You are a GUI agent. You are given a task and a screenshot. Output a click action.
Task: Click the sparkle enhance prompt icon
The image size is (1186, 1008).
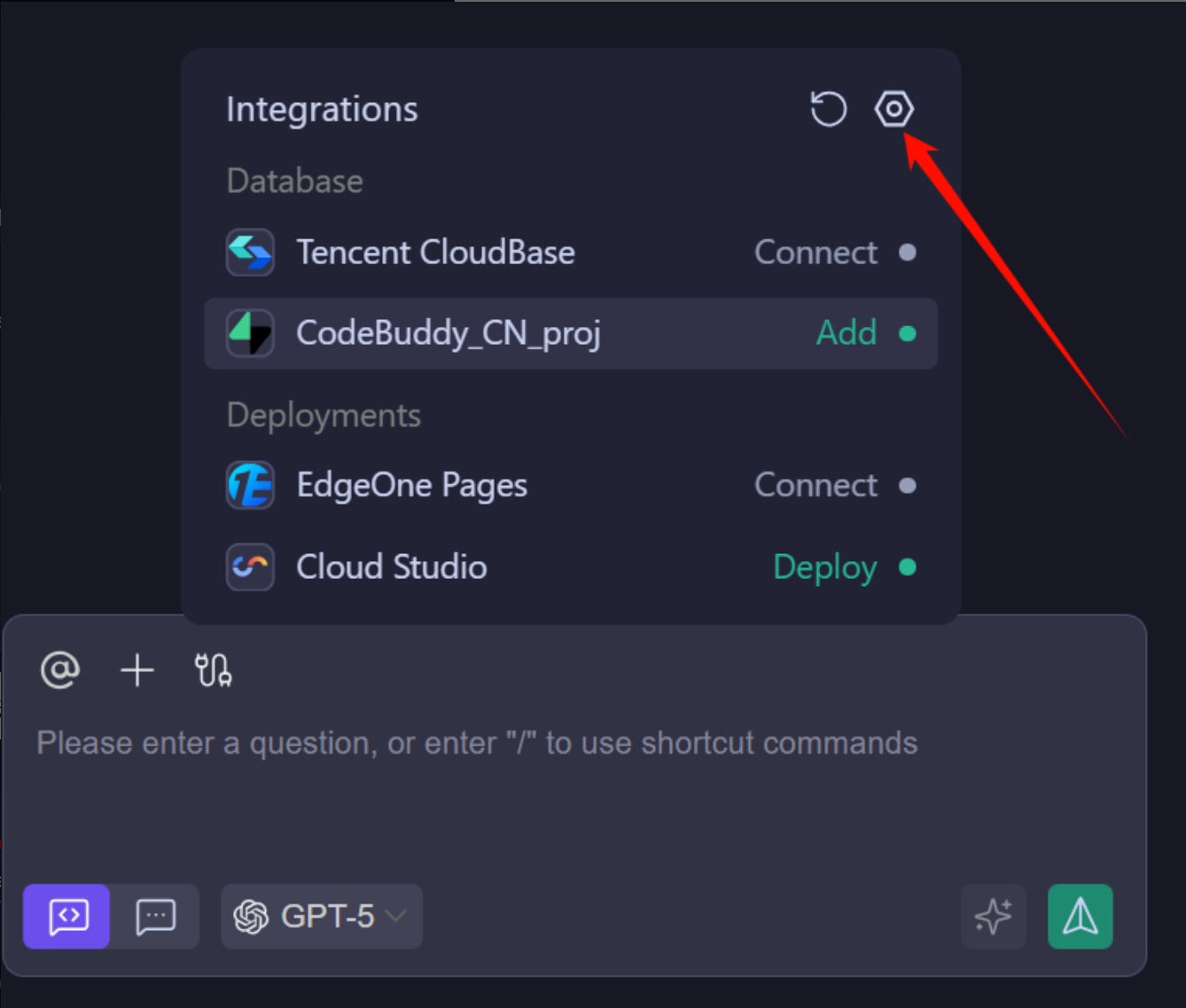993,917
